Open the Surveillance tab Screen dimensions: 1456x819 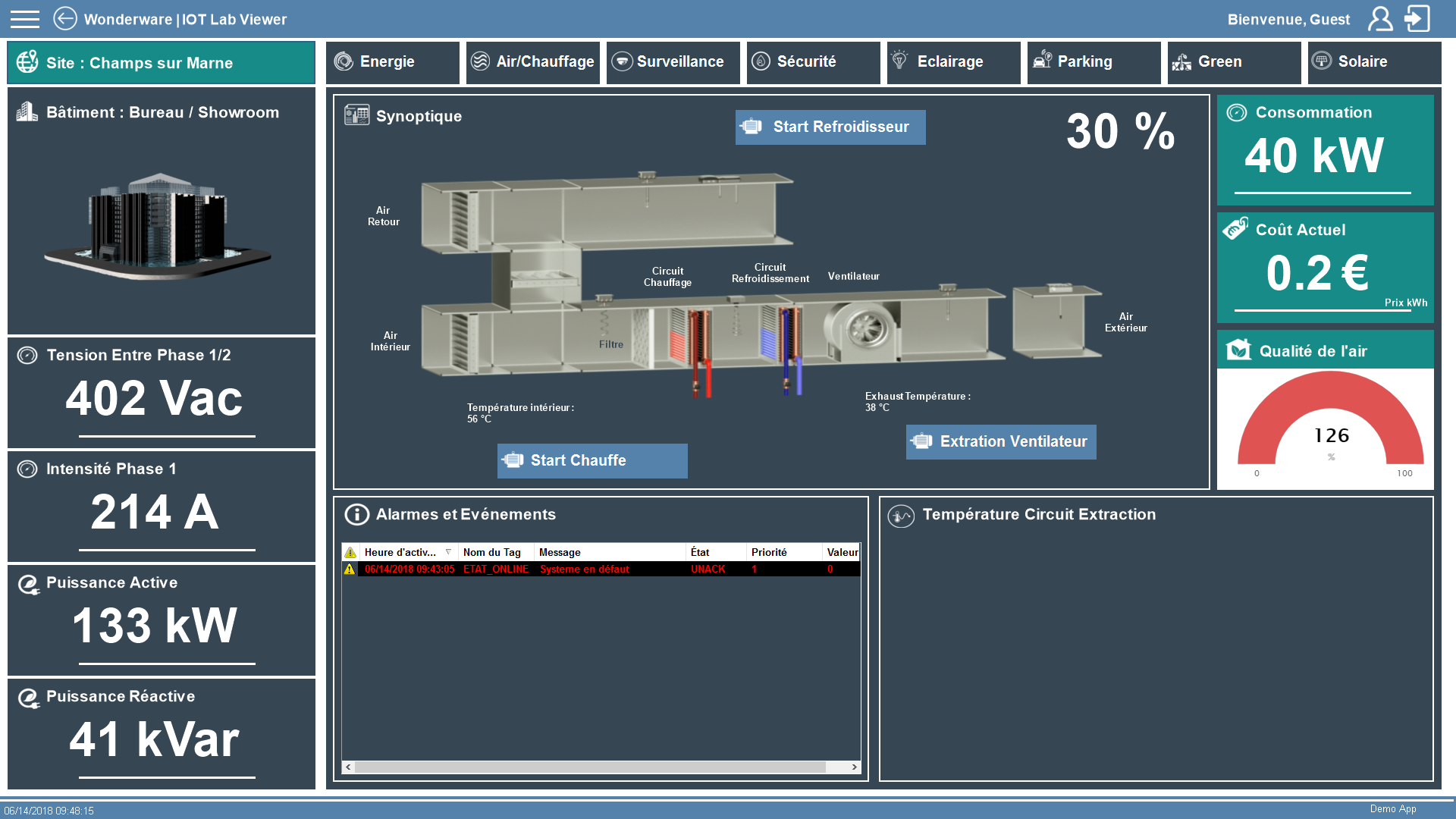point(673,62)
